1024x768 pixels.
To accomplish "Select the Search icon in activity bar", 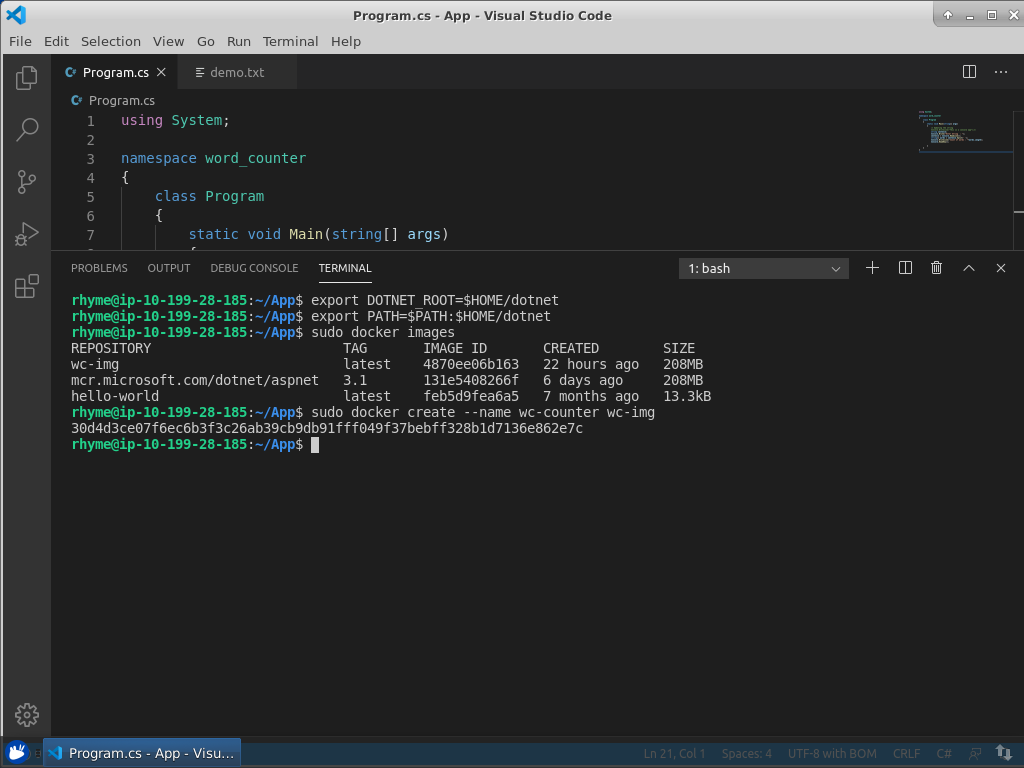I will [26, 130].
